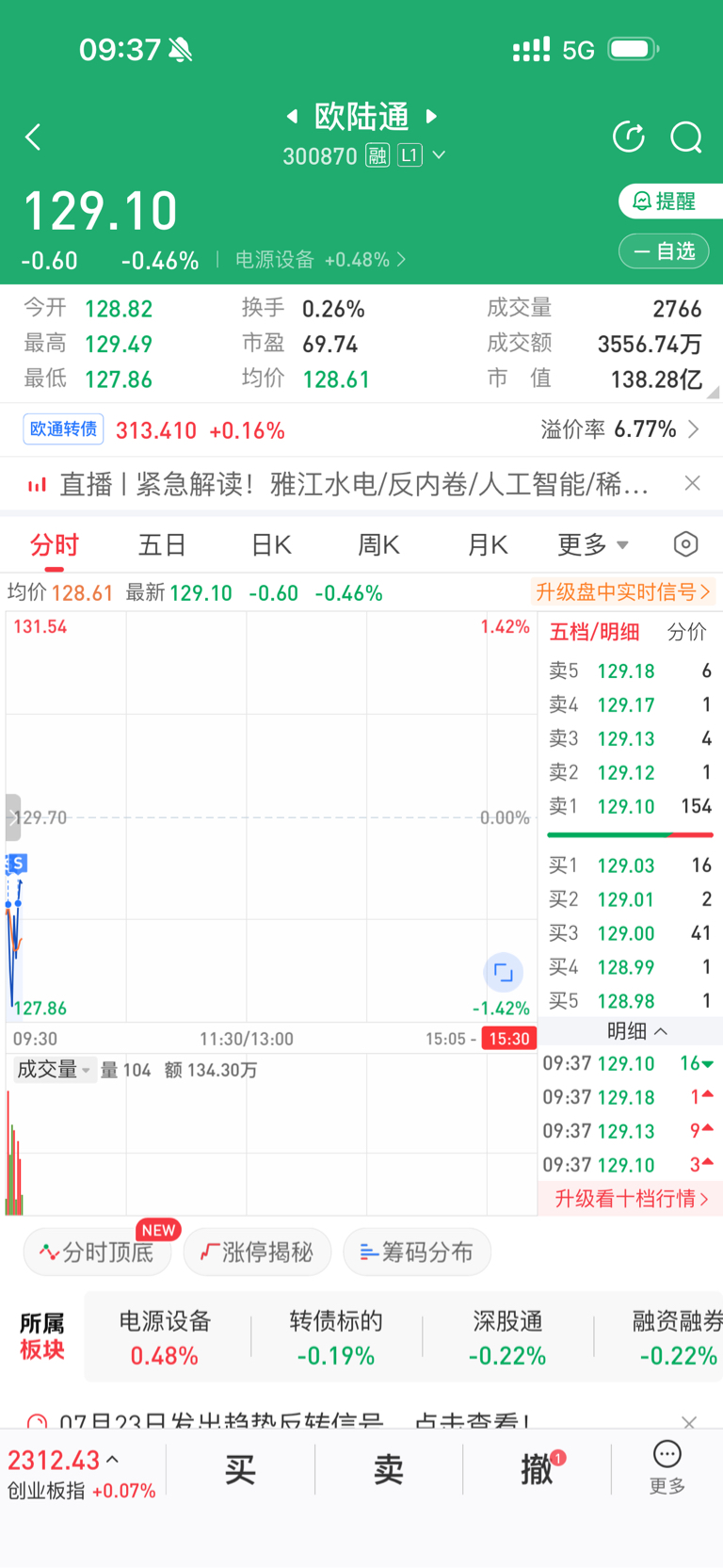
Task: Close the live broadcast banner
Action: pyautogui.click(x=693, y=483)
